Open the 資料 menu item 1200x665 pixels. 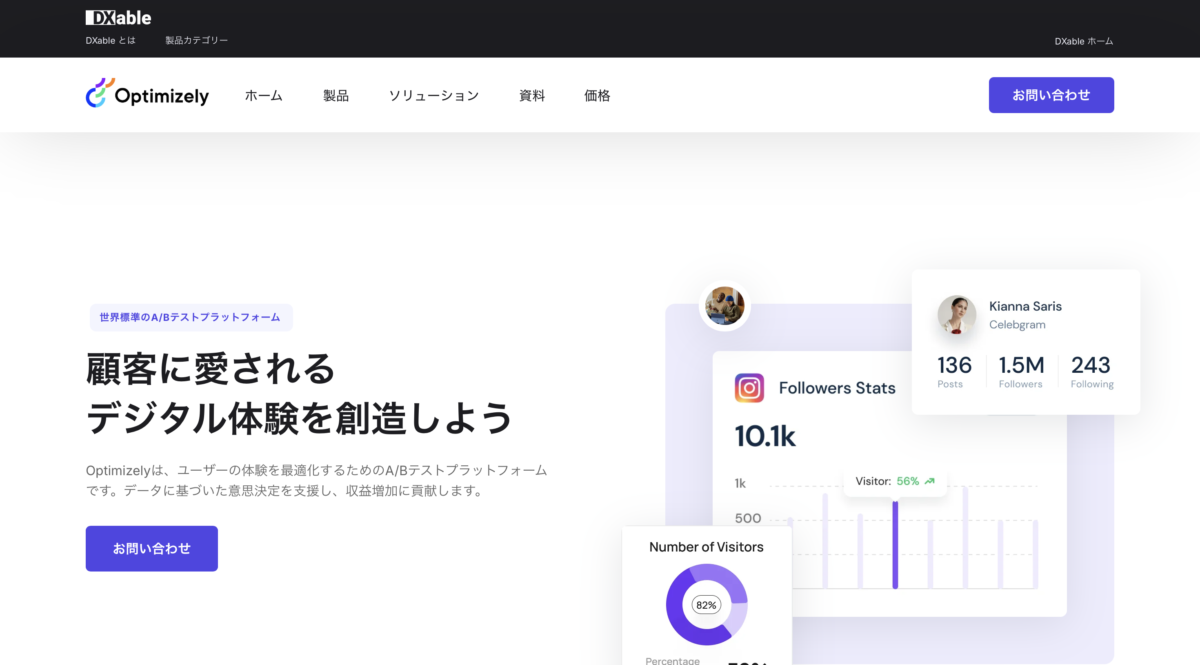tap(532, 96)
